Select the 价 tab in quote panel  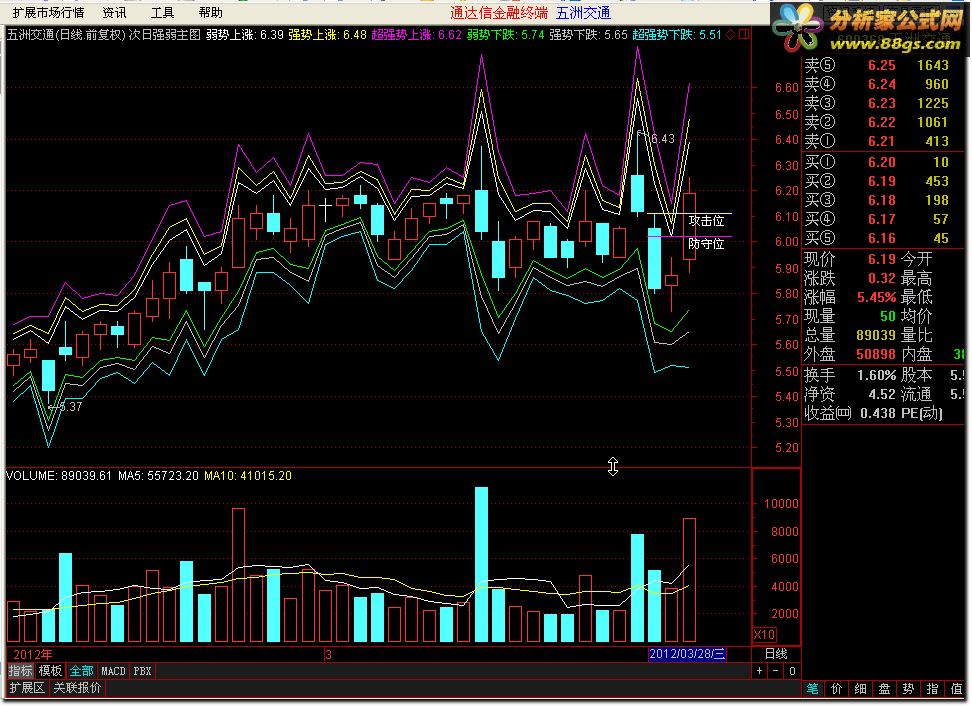coord(836,689)
